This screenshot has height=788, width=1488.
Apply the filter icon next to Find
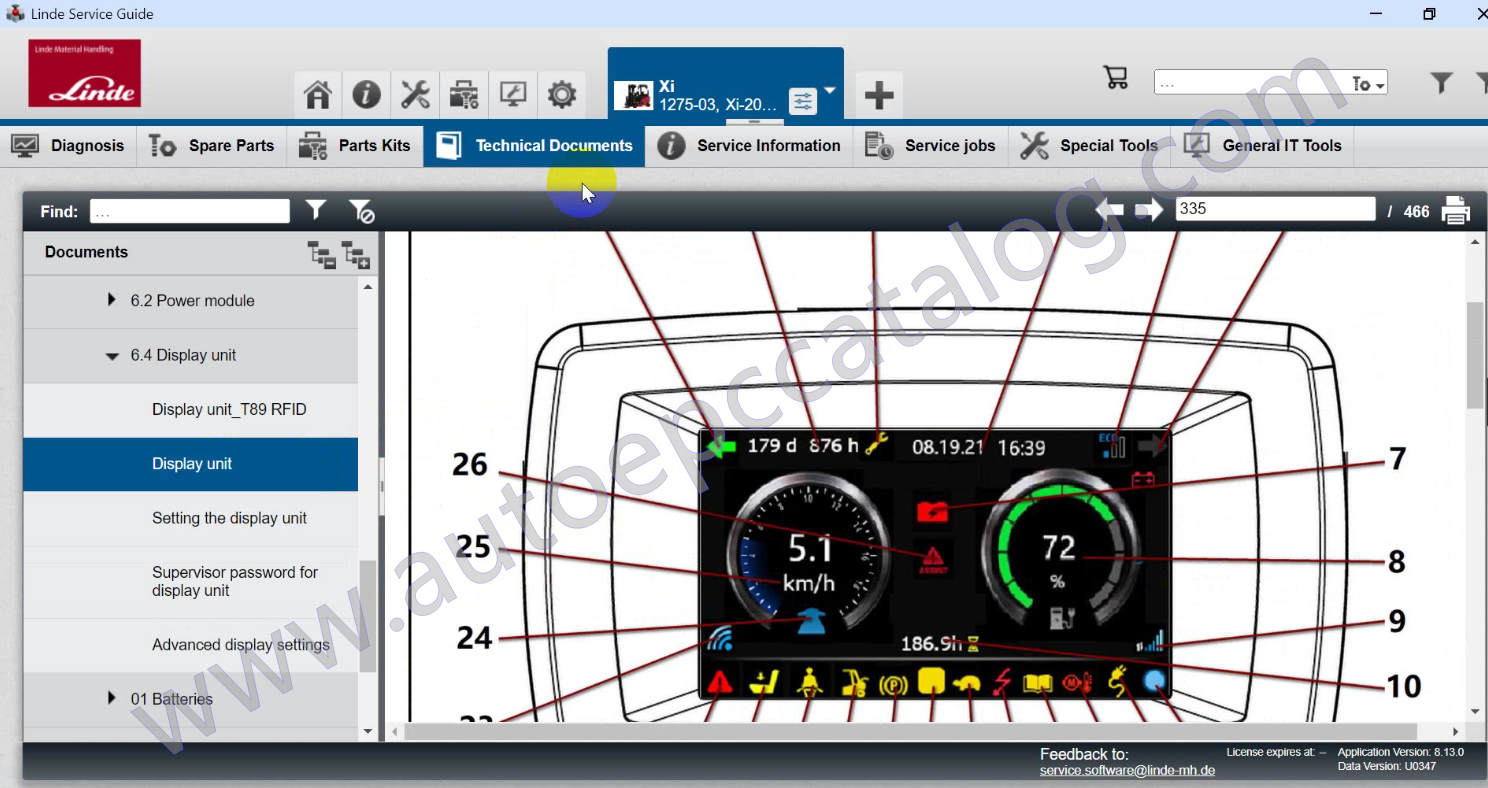[x=316, y=210]
